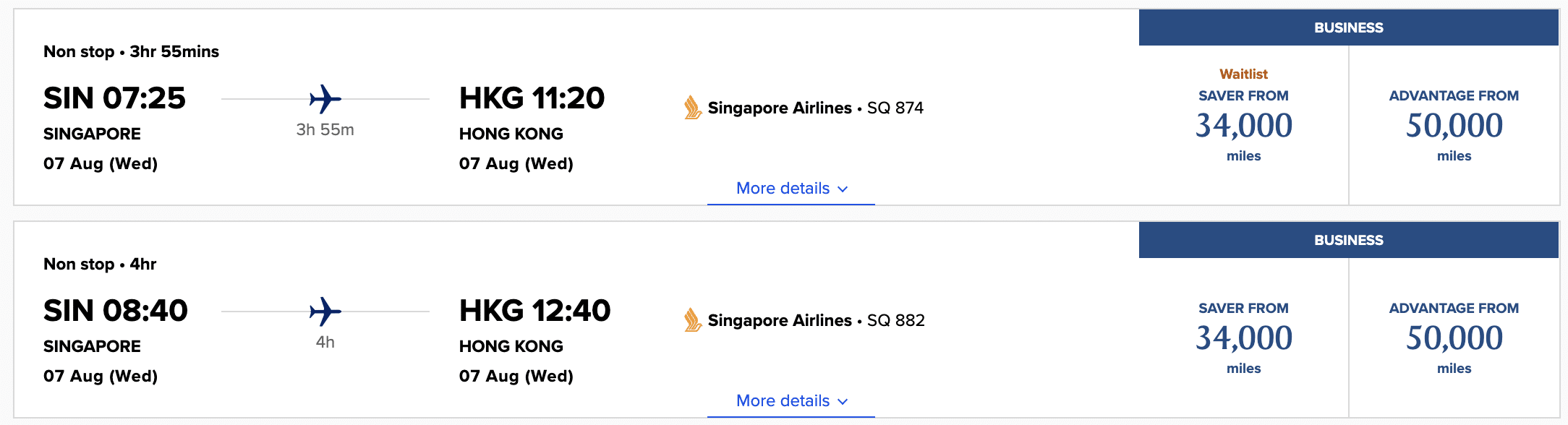Select the Business header of the SQ 882 flight

tap(1348, 240)
